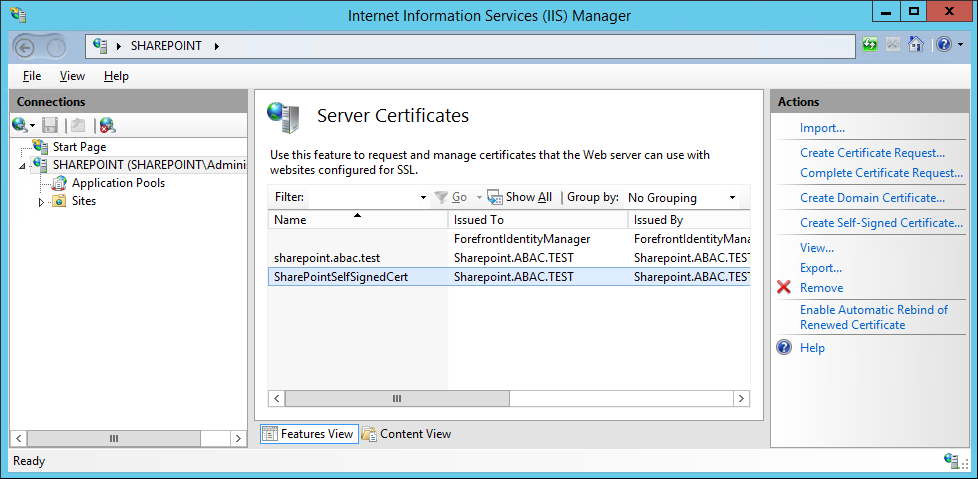Select the sharepoint.abac.test certificate row
The width and height of the screenshot is (978, 479).
click(509, 258)
